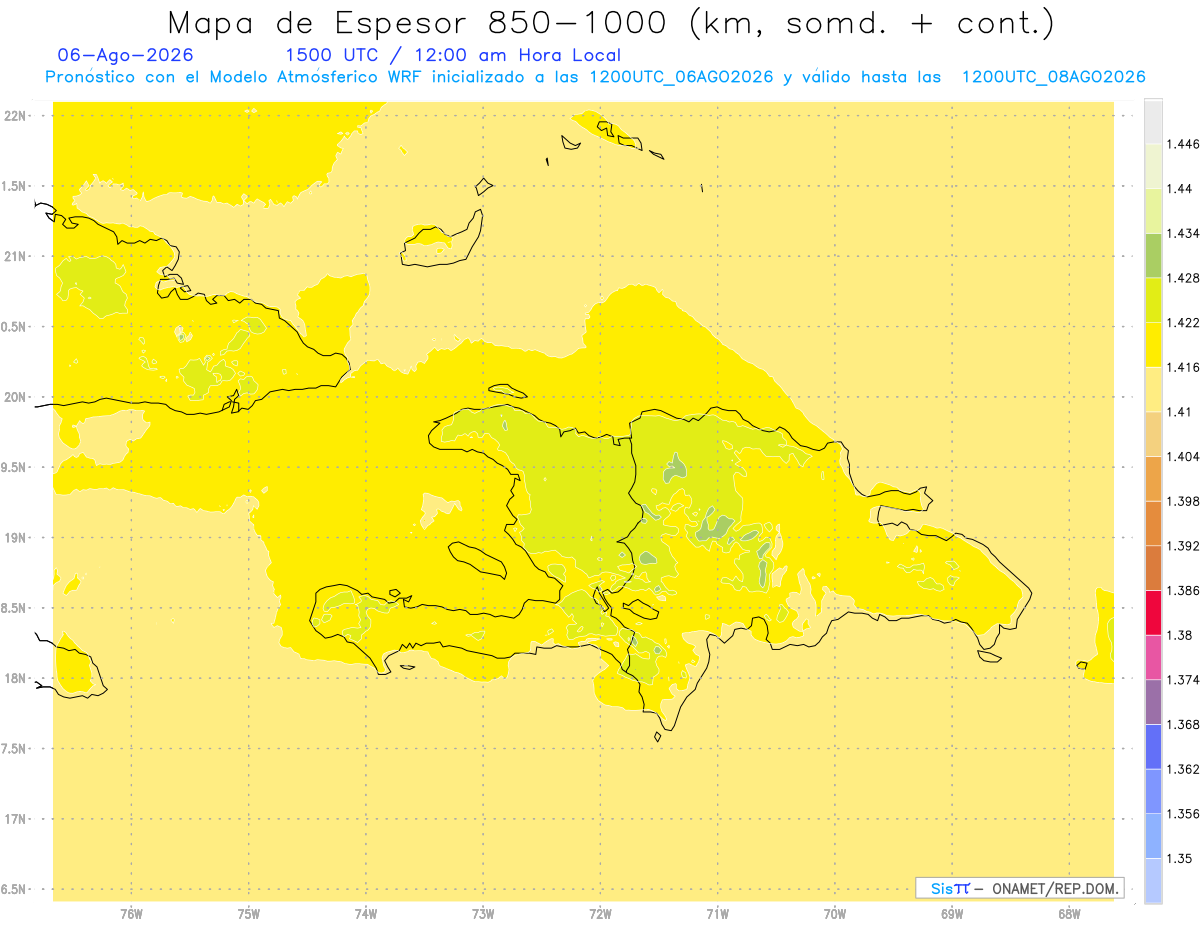
Task: Click the '17N' latitude label
Action: pos(15,819)
